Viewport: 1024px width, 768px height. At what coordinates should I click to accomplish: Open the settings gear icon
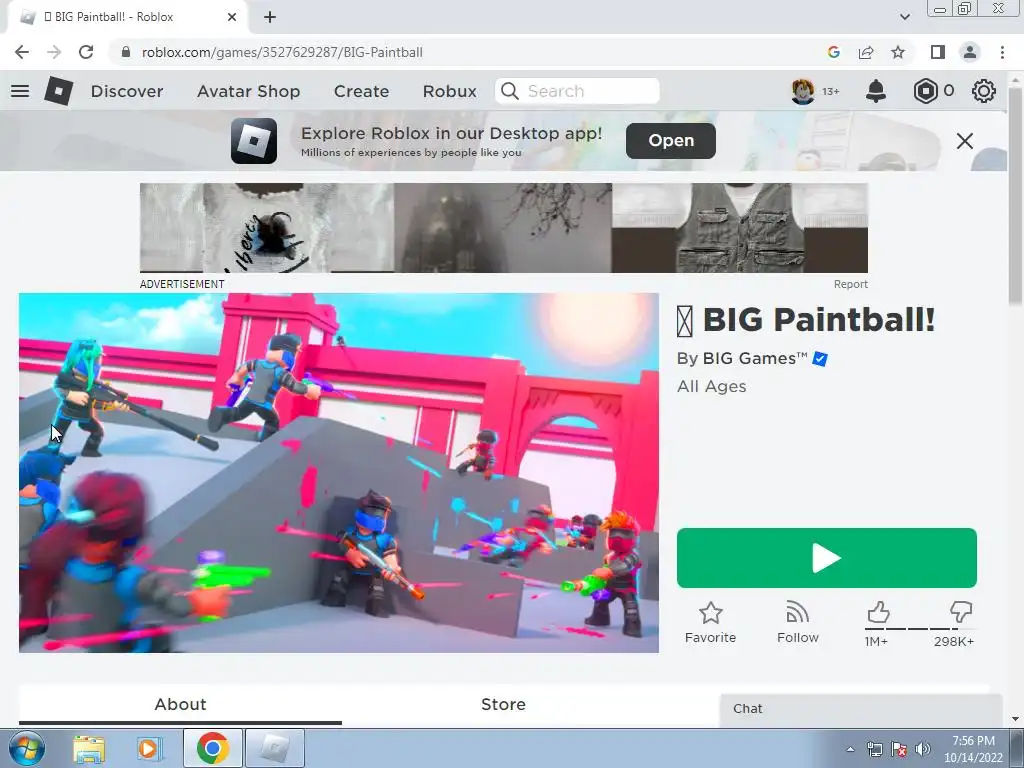pos(984,91)
